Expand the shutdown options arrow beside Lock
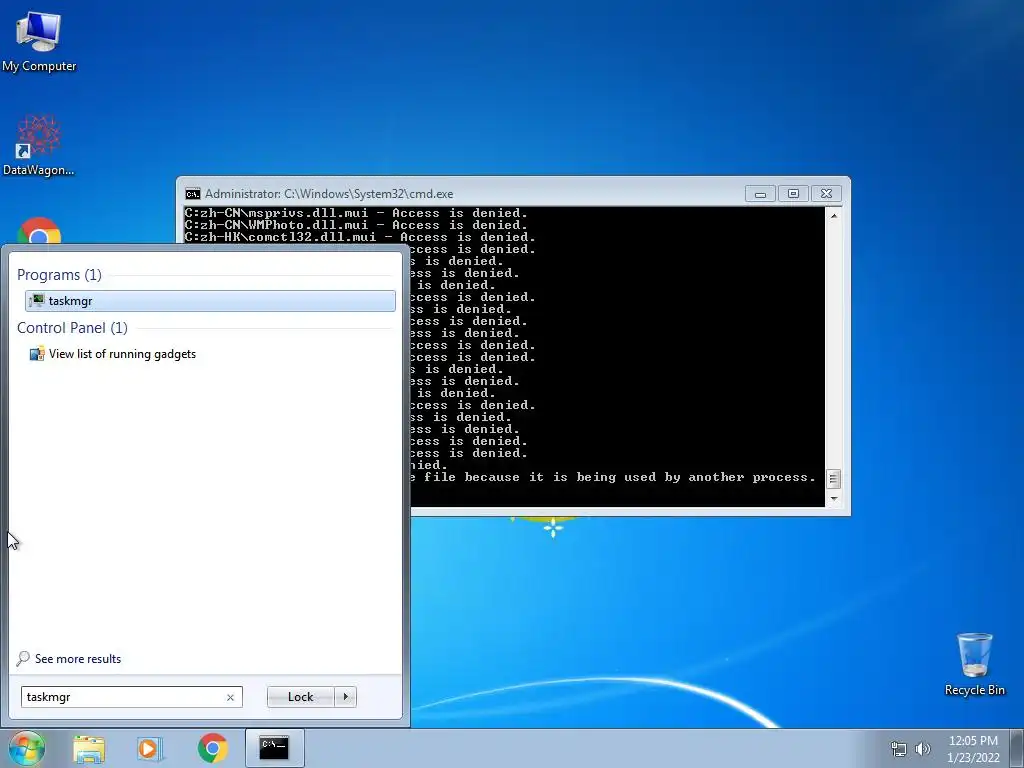1024x768 pixels. pos(345,697)
